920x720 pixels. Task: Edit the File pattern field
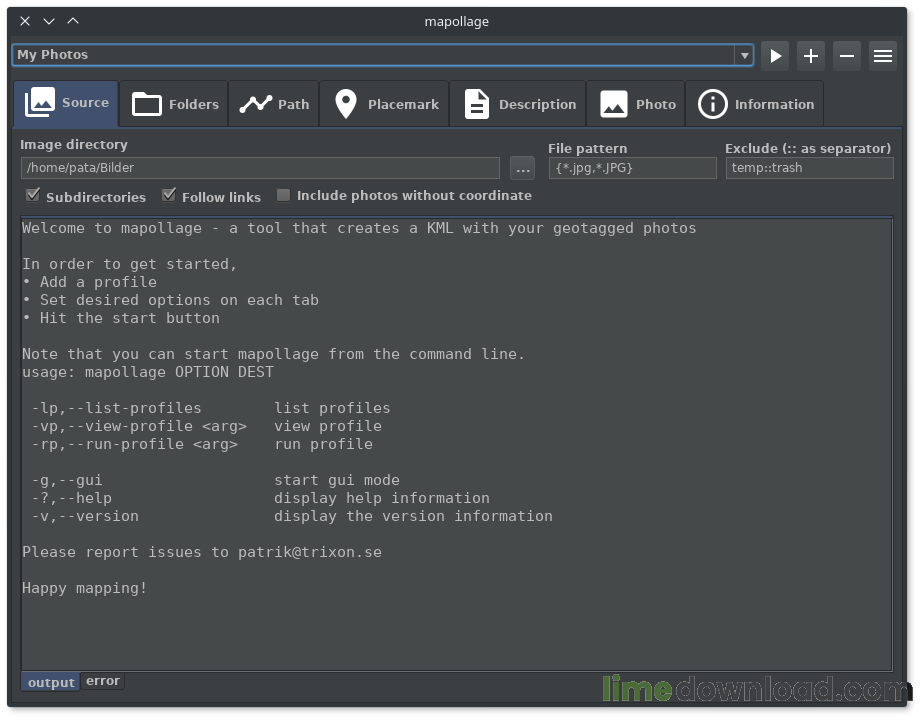(x=632, y=168)
